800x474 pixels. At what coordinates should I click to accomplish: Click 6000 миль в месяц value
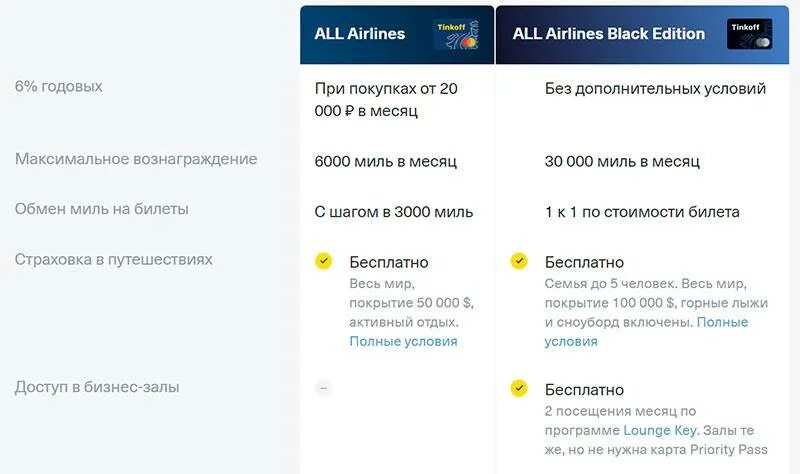pos(386,161)
